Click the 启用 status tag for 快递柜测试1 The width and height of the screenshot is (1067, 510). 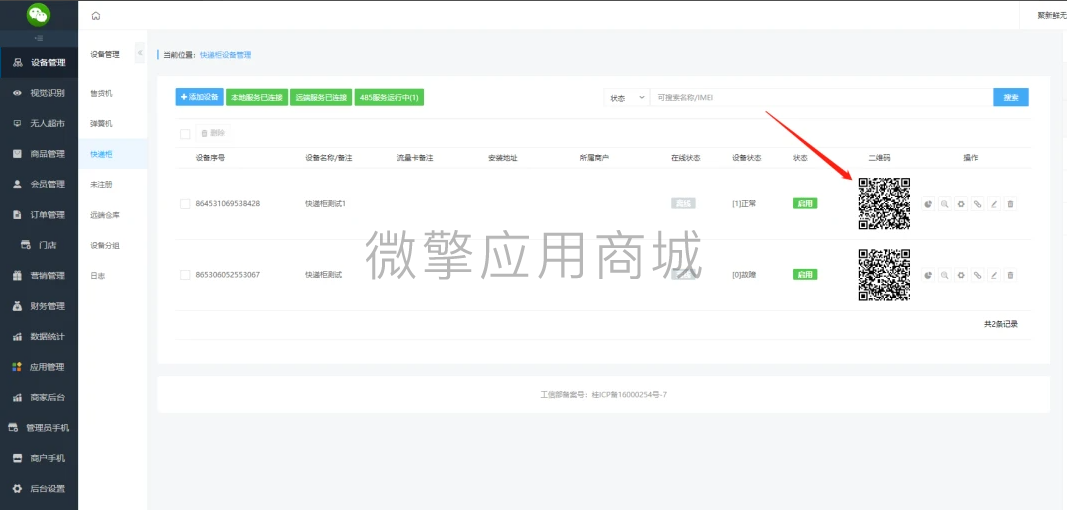805,204
